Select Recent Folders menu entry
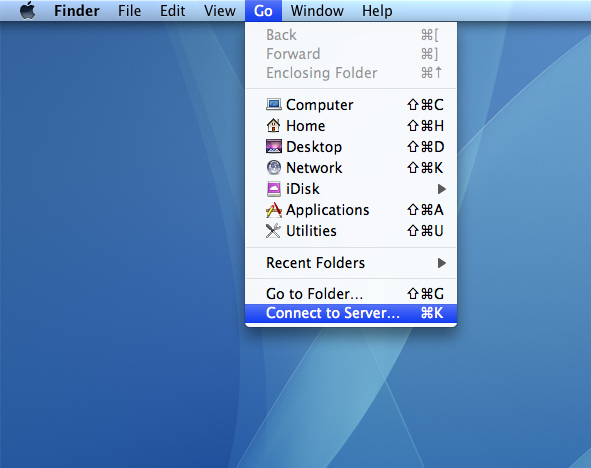591x468 pixels. [351, 263]
